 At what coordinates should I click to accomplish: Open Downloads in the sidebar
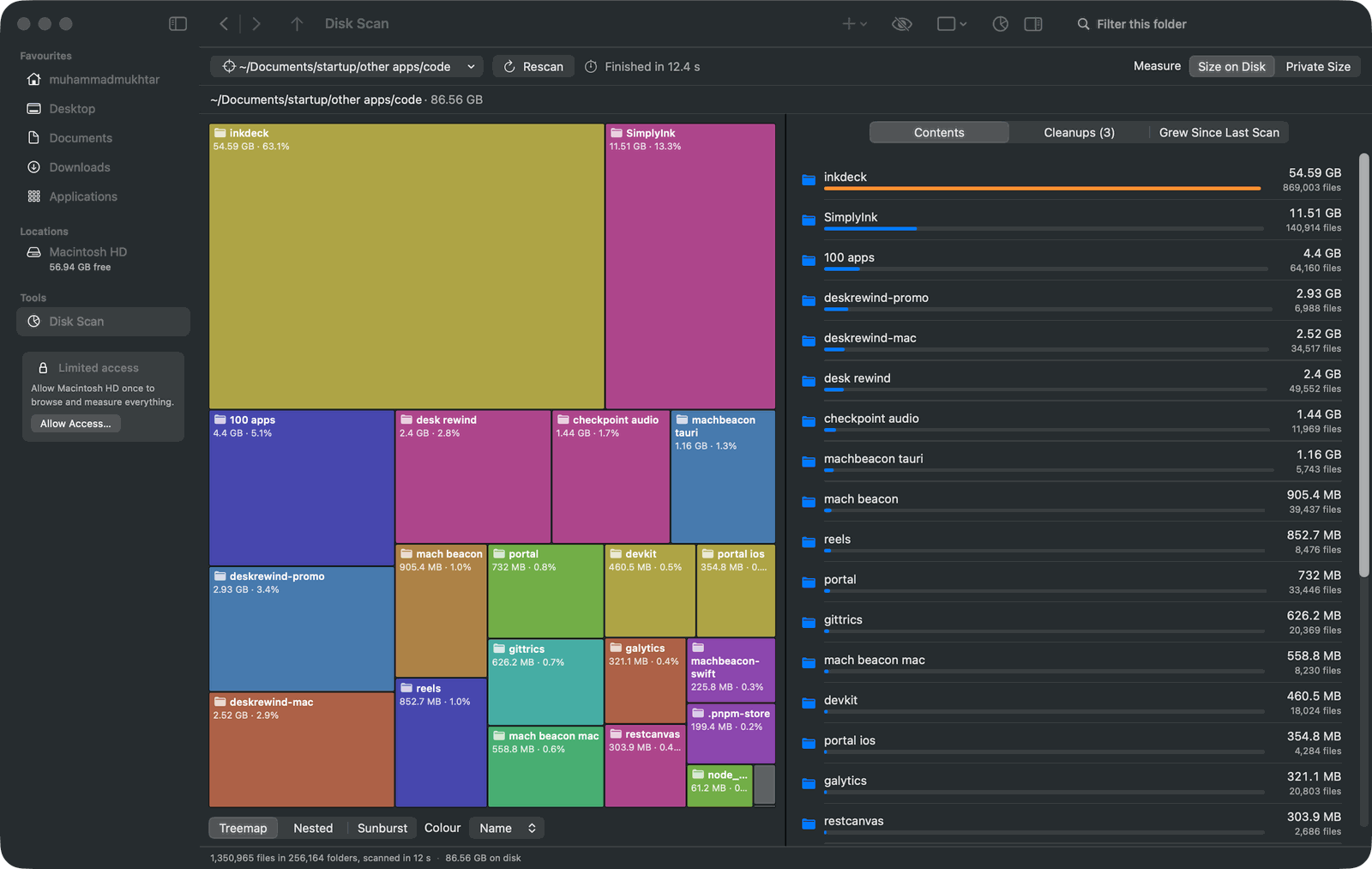(103, 167)
